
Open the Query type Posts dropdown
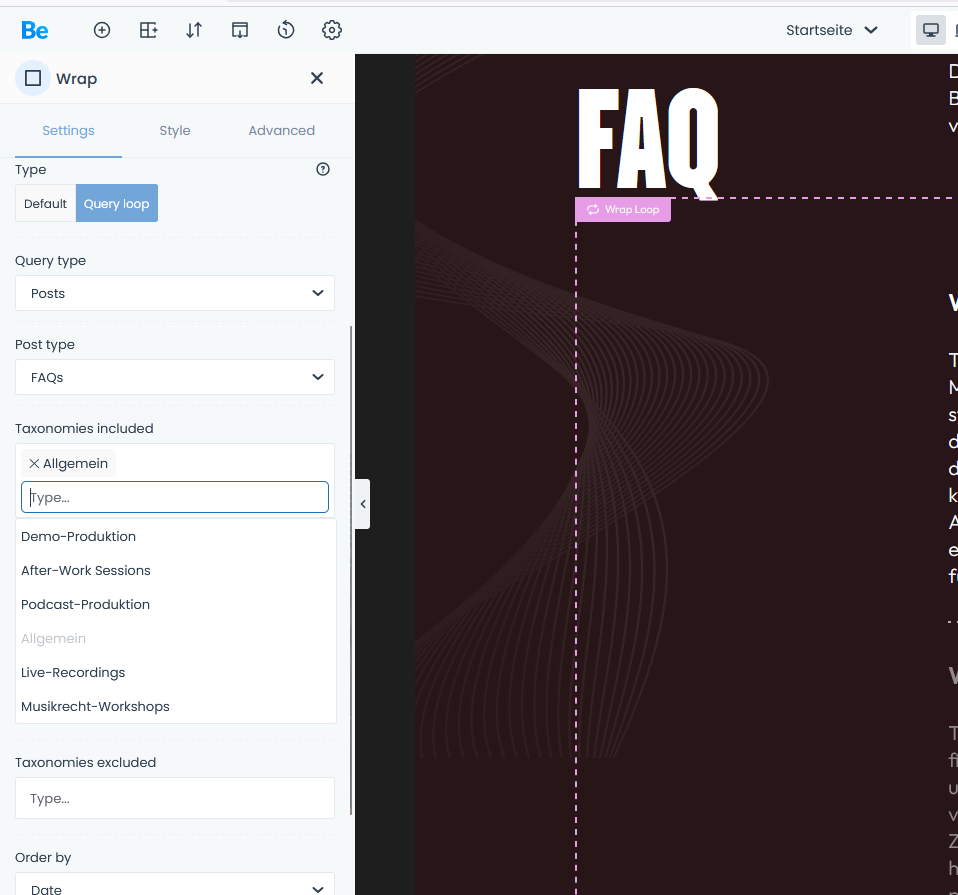tap(175, 293)
